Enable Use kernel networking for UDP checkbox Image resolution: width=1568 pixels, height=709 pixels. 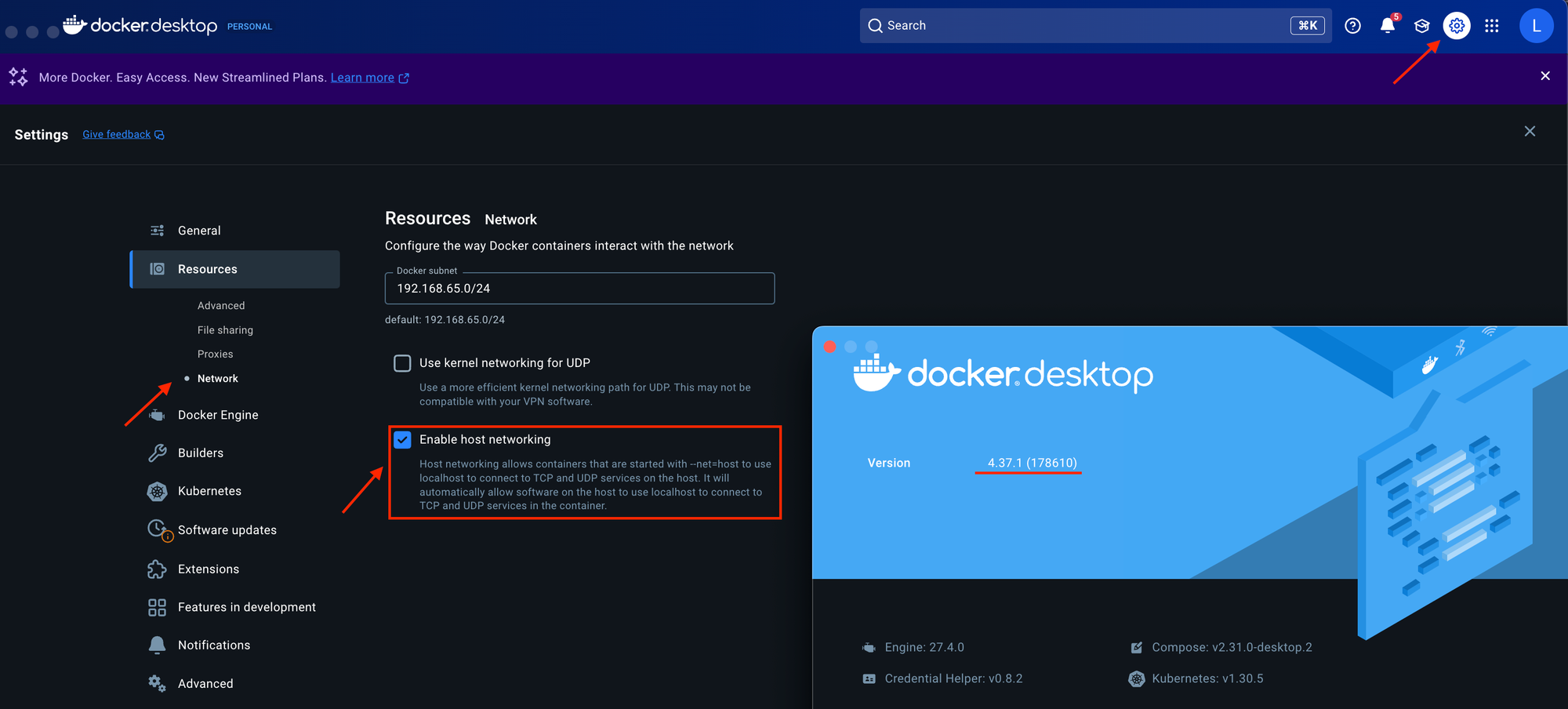pos(402,363)
